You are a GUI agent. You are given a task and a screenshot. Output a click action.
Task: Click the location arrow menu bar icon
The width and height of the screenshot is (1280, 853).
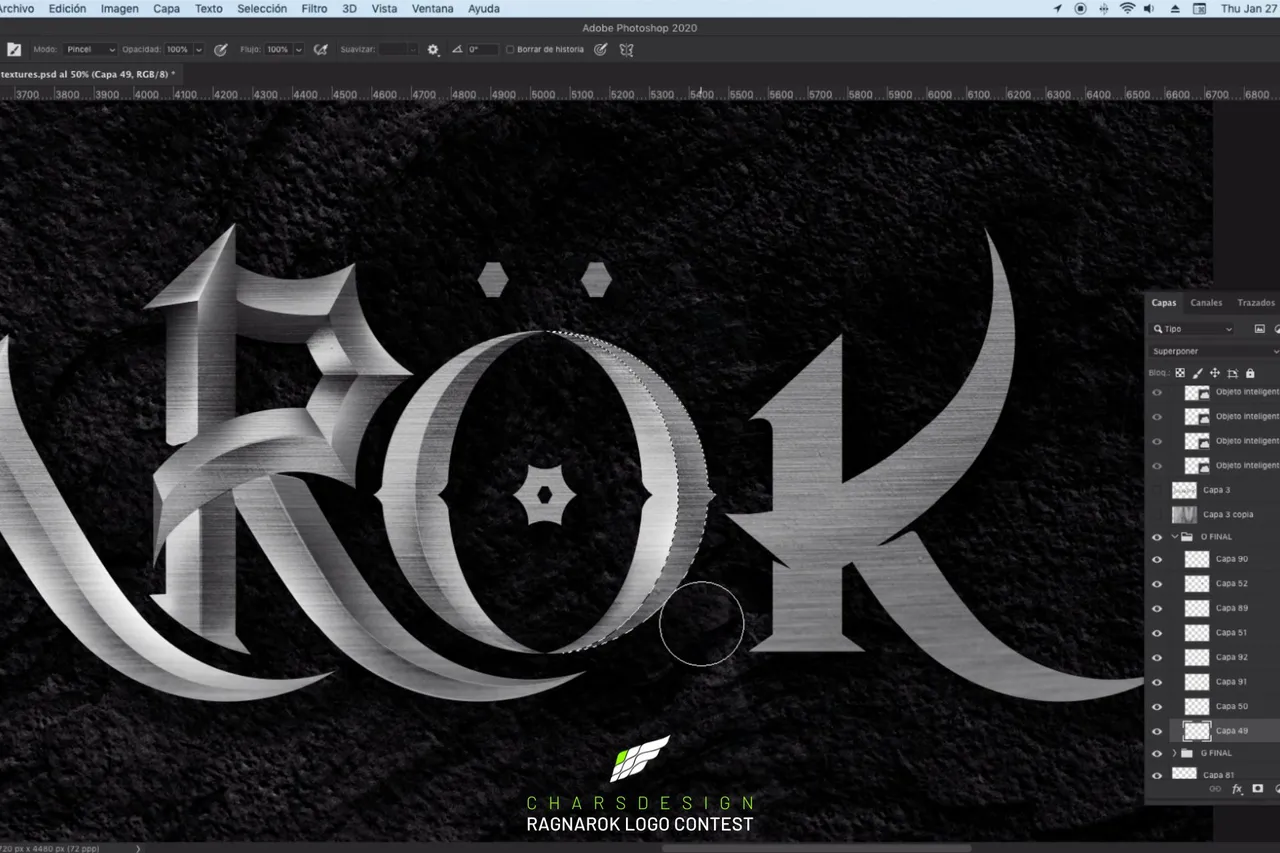pyautogui.click(x=1058, y=8)
